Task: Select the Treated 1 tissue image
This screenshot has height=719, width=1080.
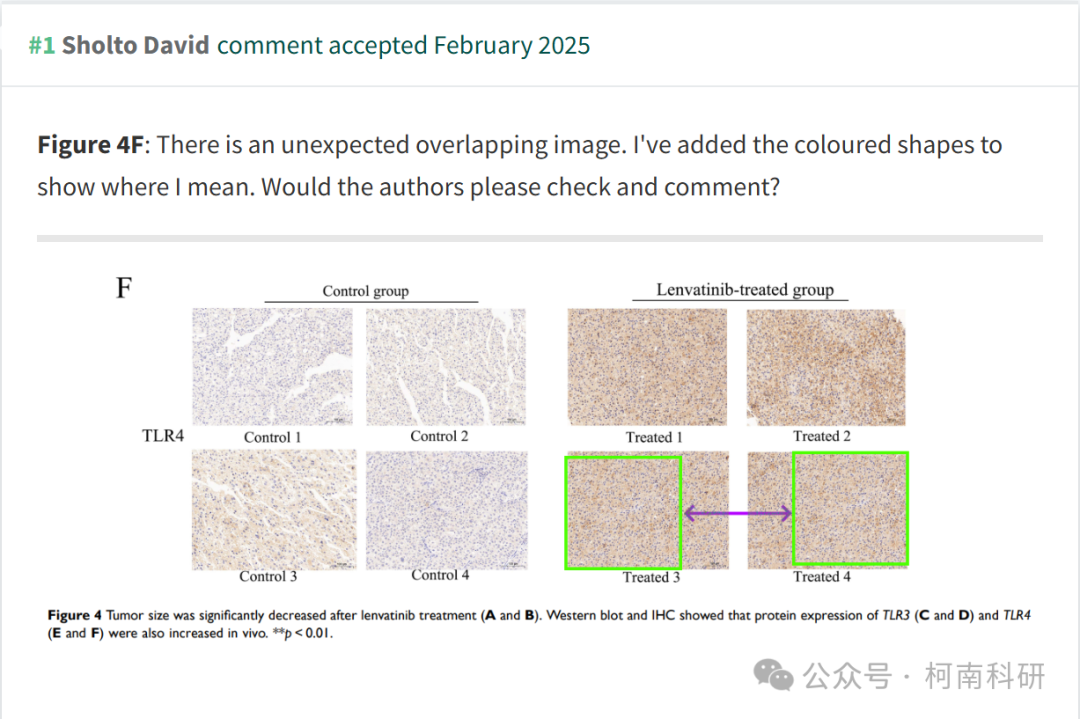Action: 647,366
